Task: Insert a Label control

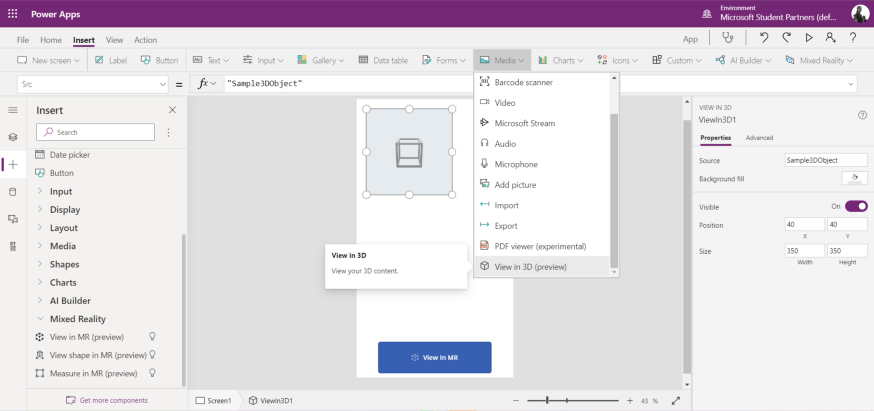Action: [x=111, y=60]
